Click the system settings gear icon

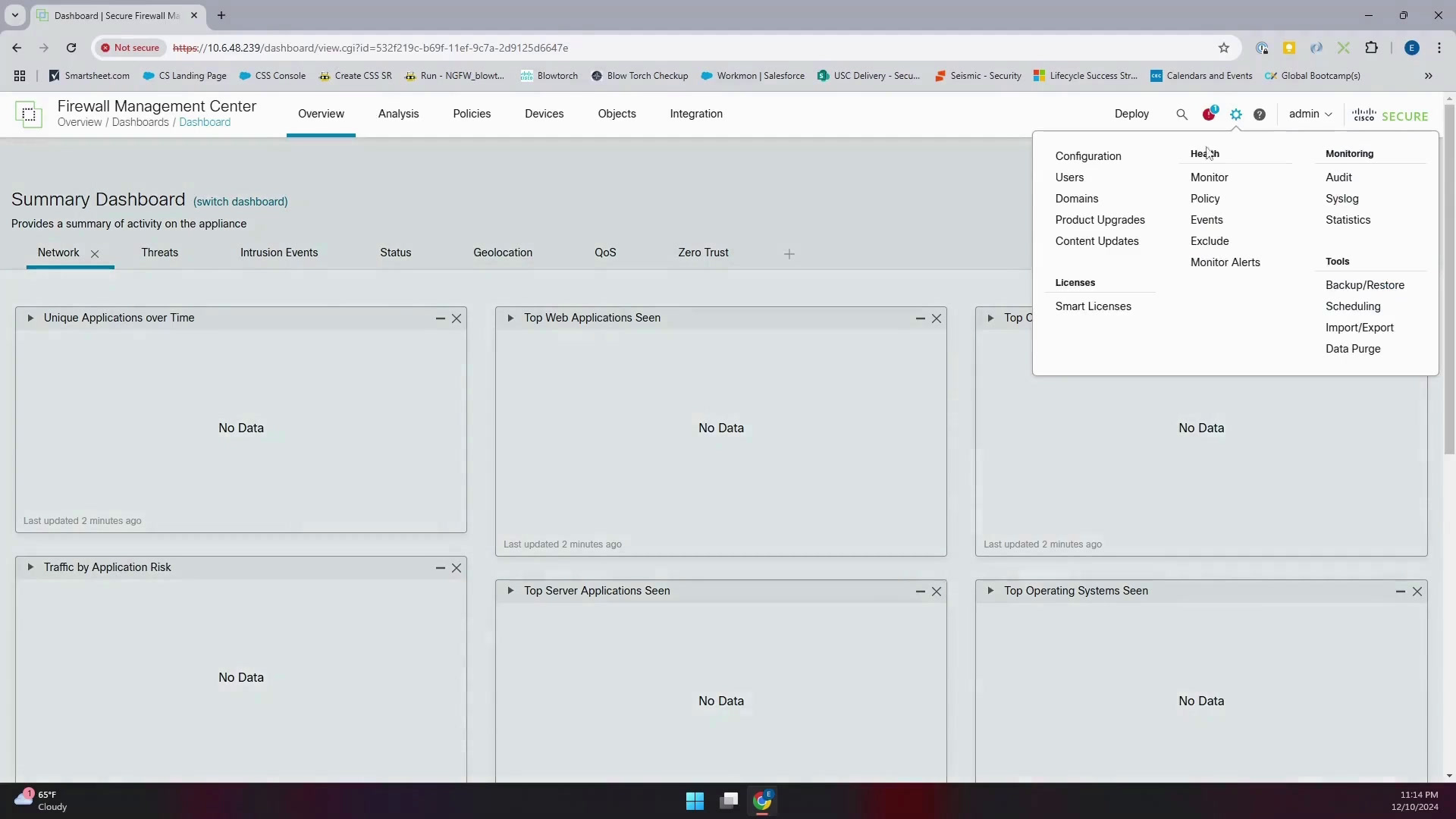click(1236, 115)
